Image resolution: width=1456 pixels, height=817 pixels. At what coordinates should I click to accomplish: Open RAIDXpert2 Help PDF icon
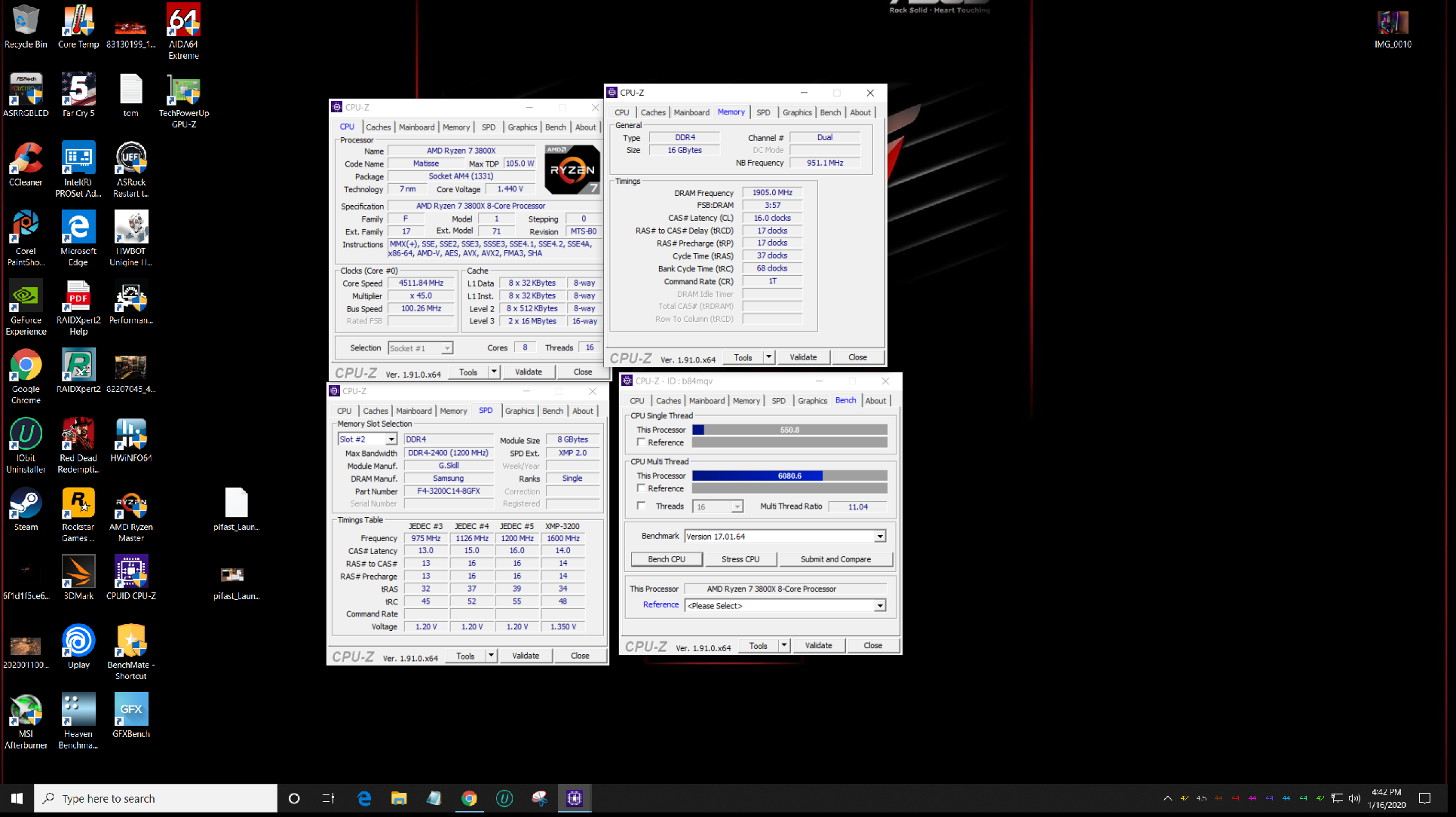coord(78,308)
